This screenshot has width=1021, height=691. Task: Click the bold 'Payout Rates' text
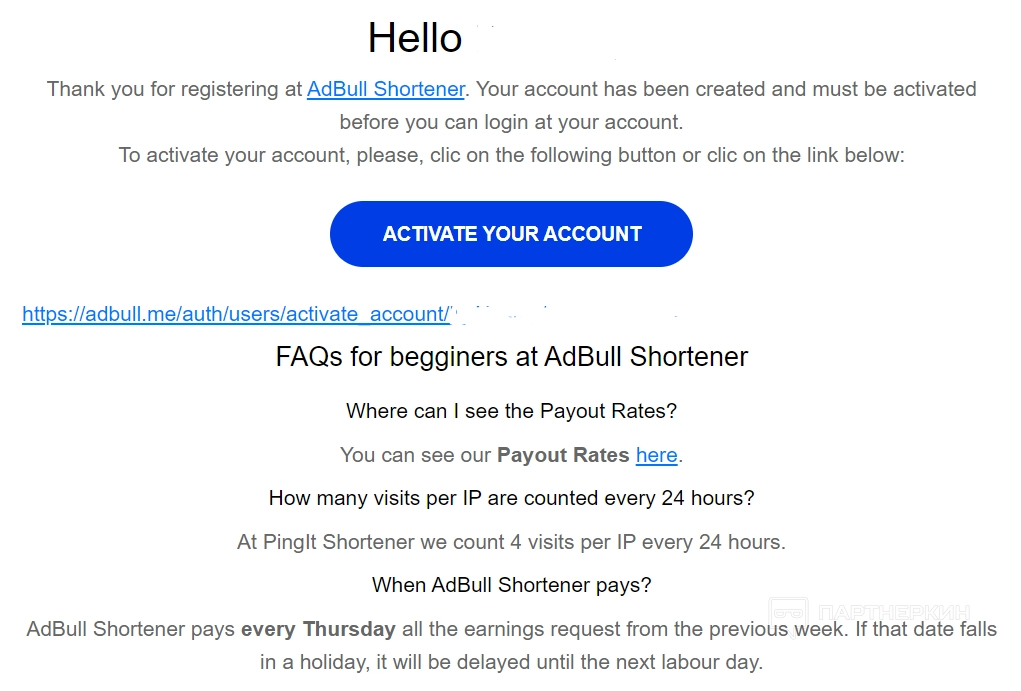563,455
